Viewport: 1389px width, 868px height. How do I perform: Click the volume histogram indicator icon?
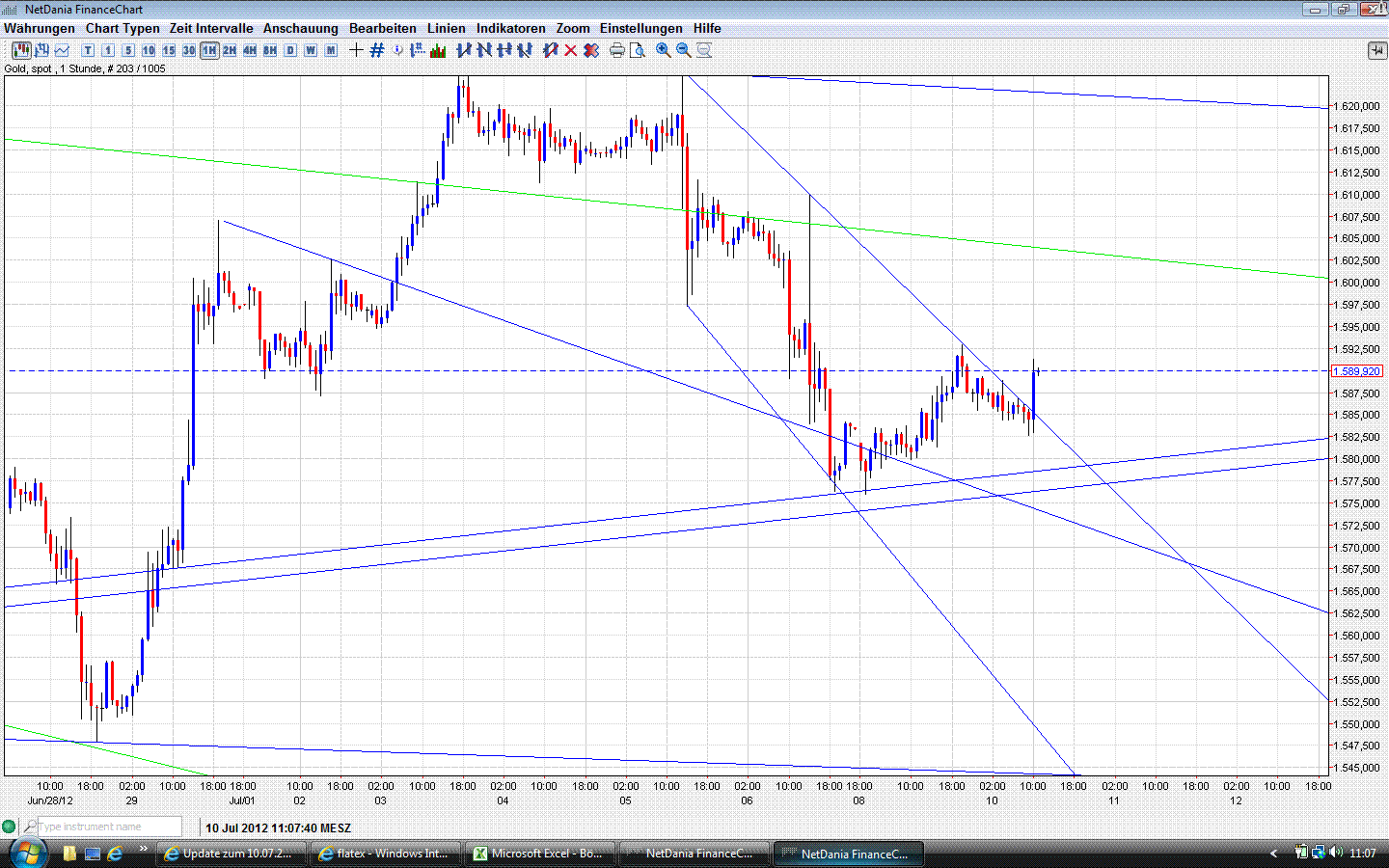coord(437,50)
